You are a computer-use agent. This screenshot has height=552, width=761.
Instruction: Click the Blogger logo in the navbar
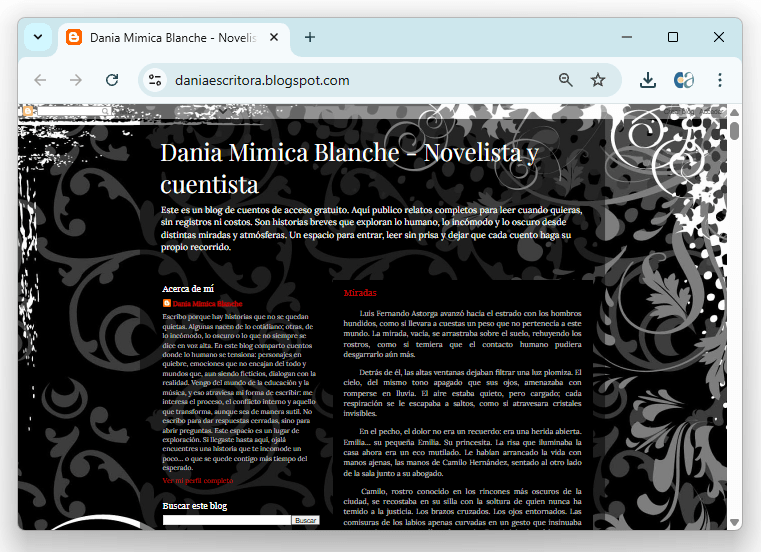(28, 111)
